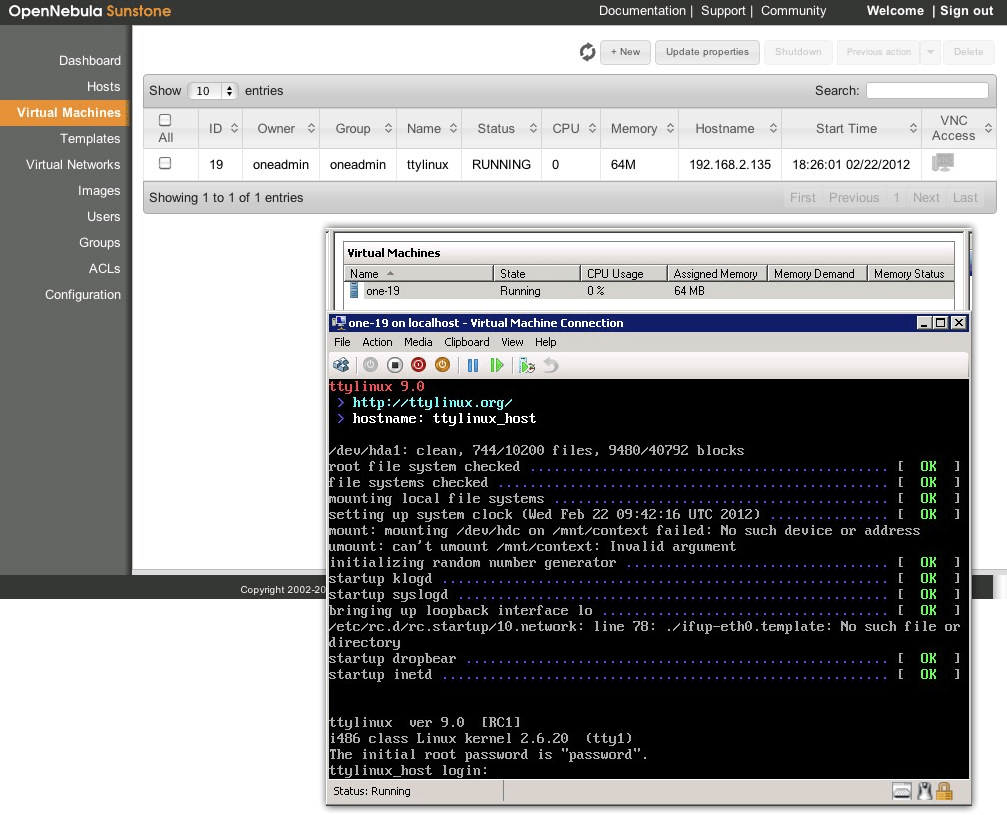The width and height of the screenshot is (1007, 815).
Task: Click the keyboard status icon in VM window
Action: pos(902,791)
